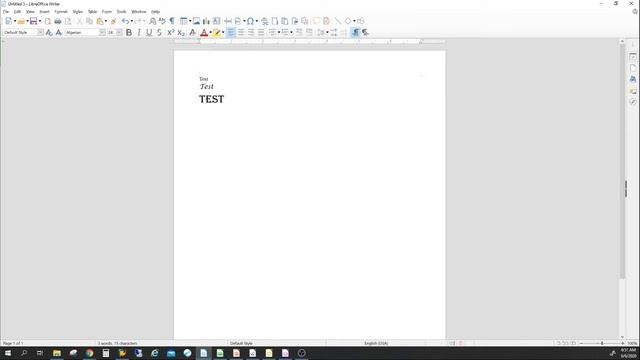
Task: Open the Edit menu
Action: coord(17,12)
